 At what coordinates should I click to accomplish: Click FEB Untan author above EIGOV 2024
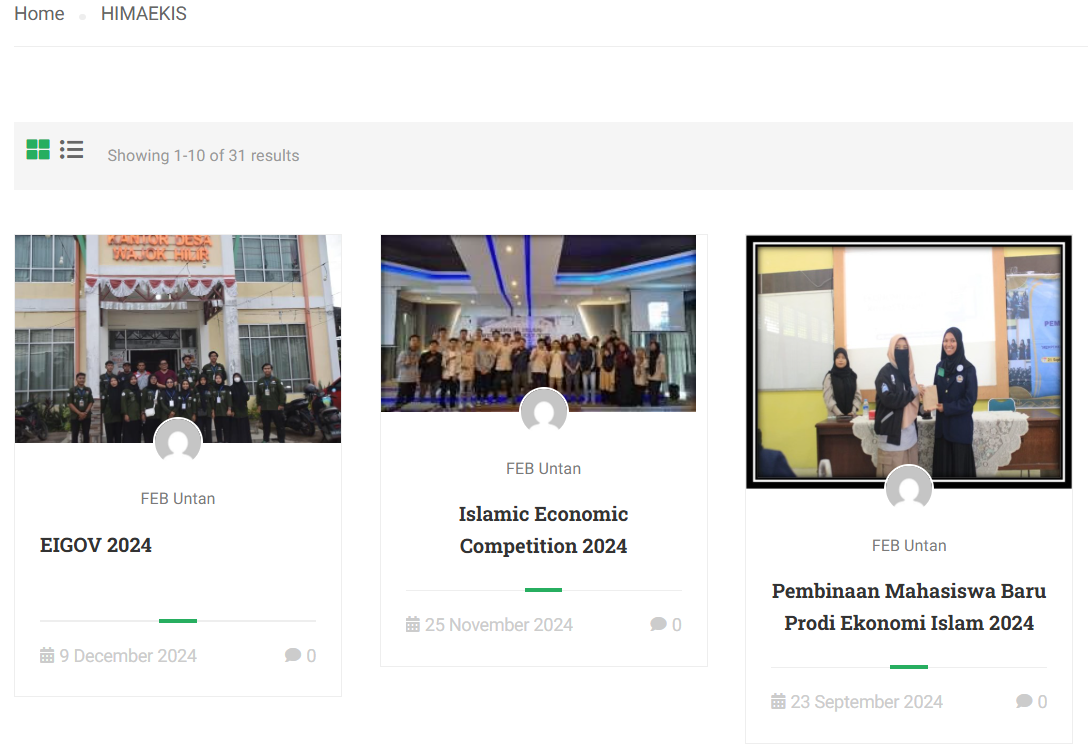point(178,498)
